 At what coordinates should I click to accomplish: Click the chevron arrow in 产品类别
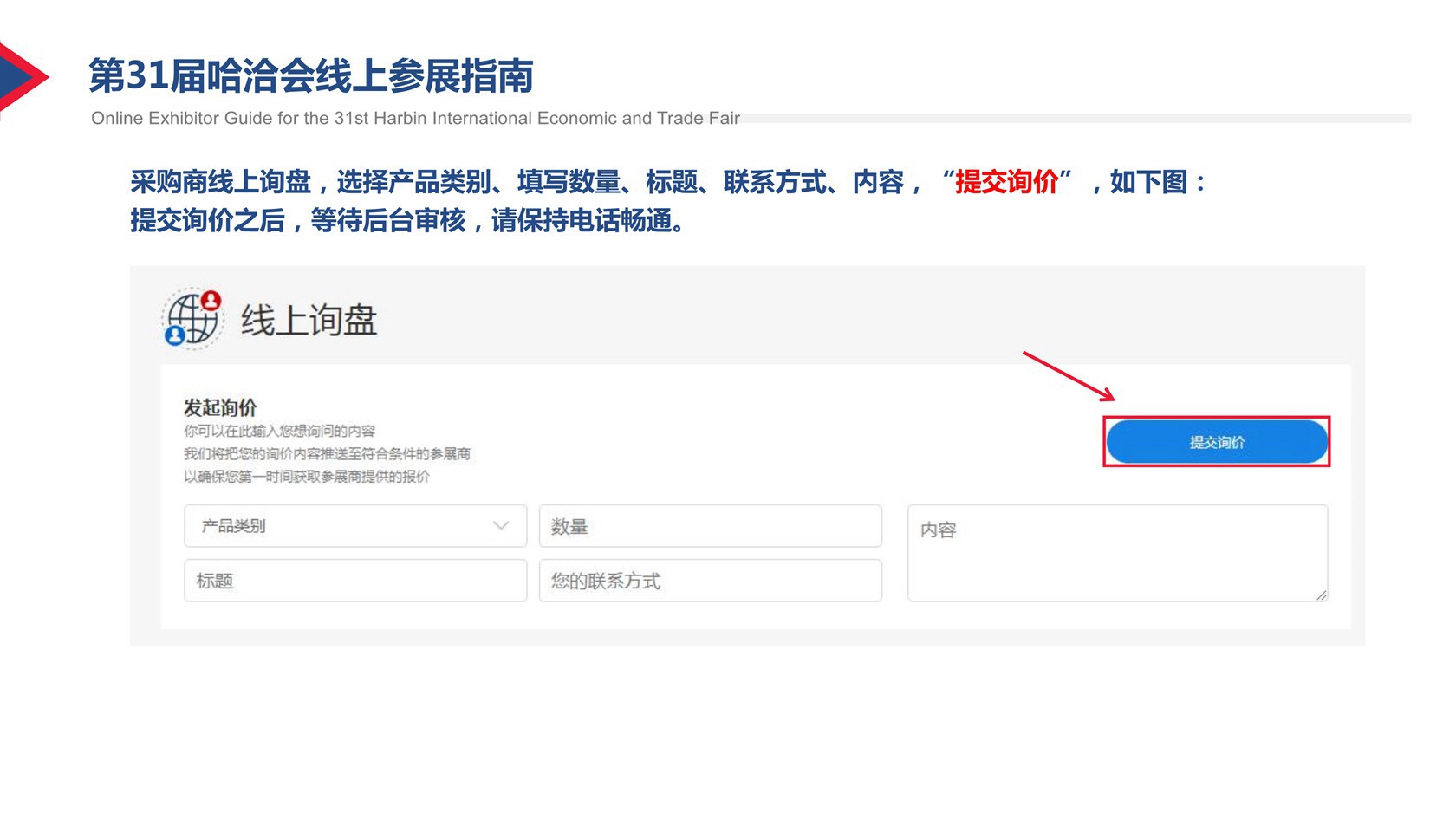[501, 526]
